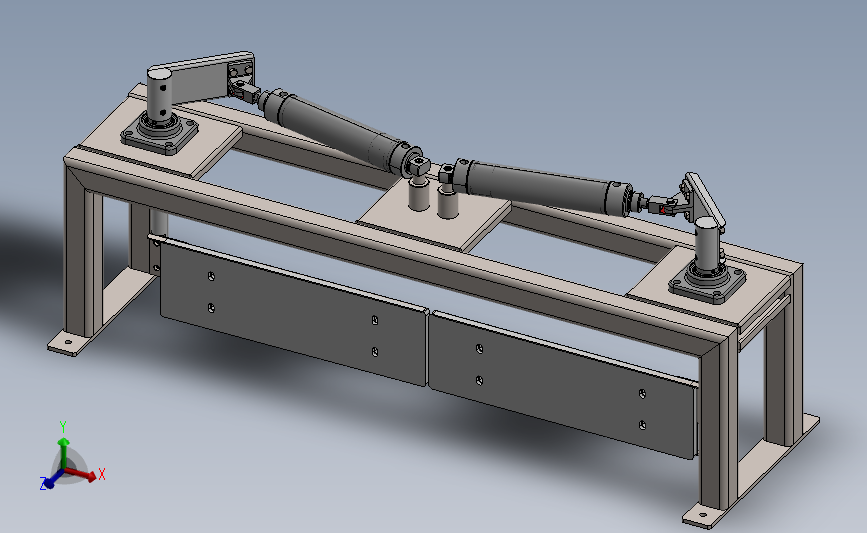The image size is (867, 533).
Task: Select the right square flange bearing
Action: click(x=707, y=284)
